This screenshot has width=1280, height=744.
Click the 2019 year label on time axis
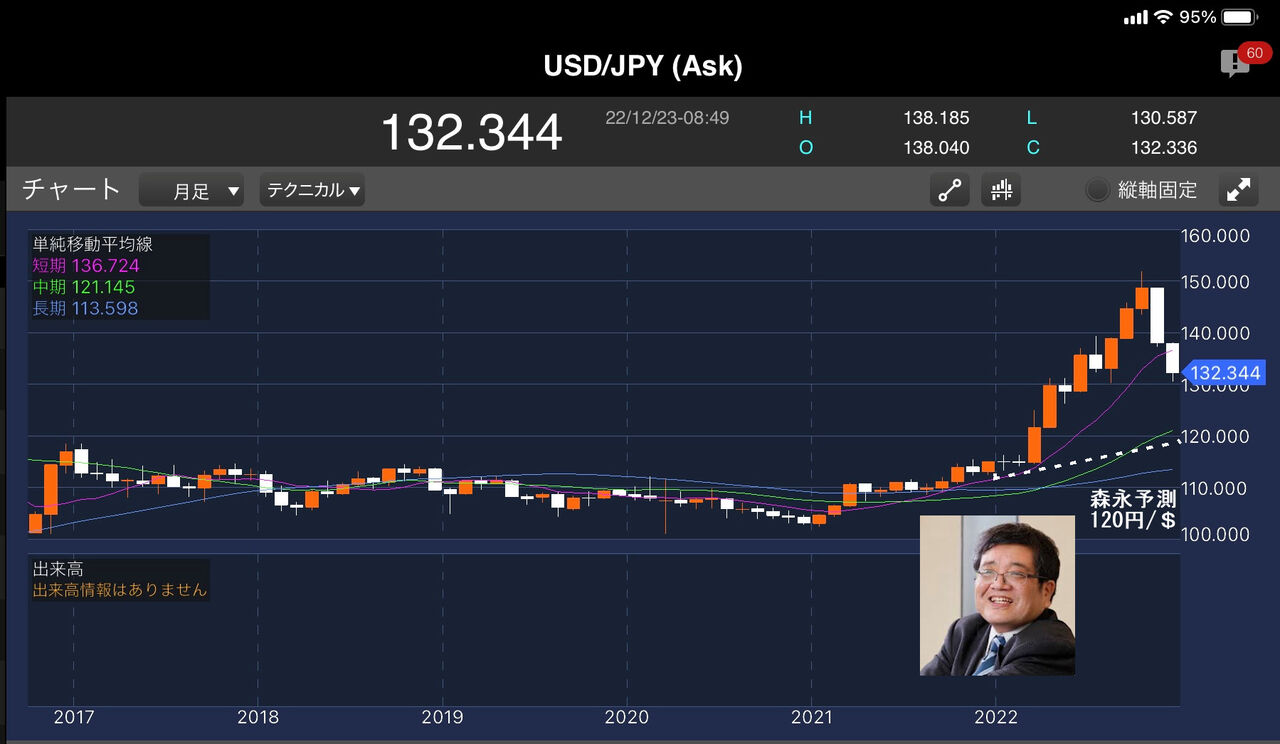pos(442,717)
